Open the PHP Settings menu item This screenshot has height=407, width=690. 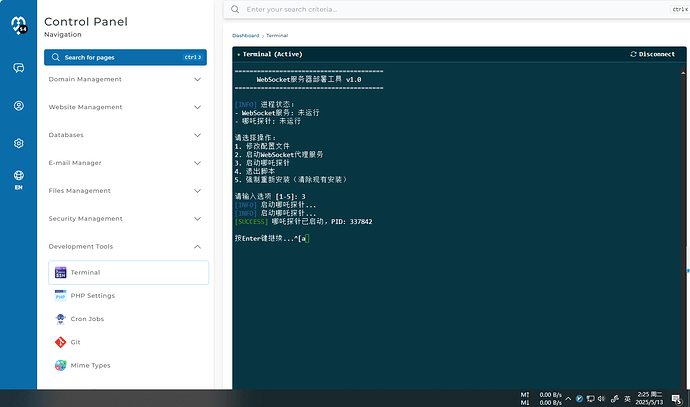coord(128,296)
